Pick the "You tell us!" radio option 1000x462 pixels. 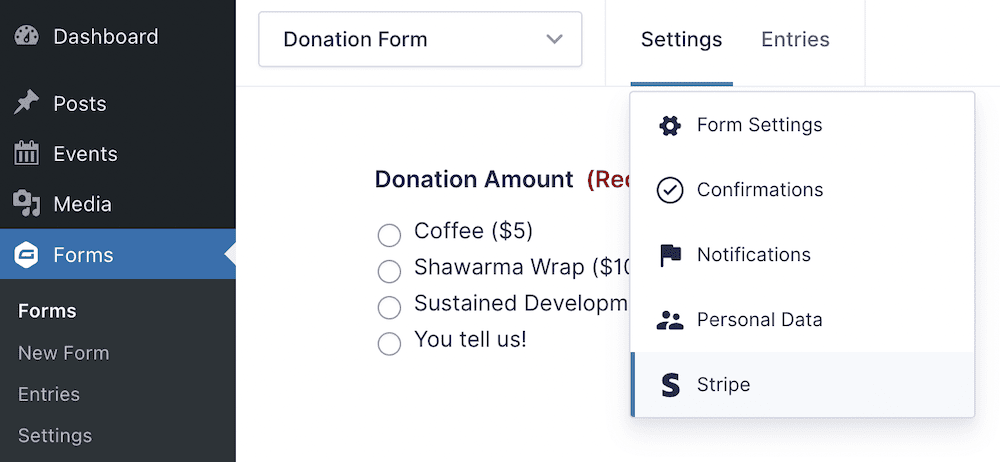click(389, 343)
